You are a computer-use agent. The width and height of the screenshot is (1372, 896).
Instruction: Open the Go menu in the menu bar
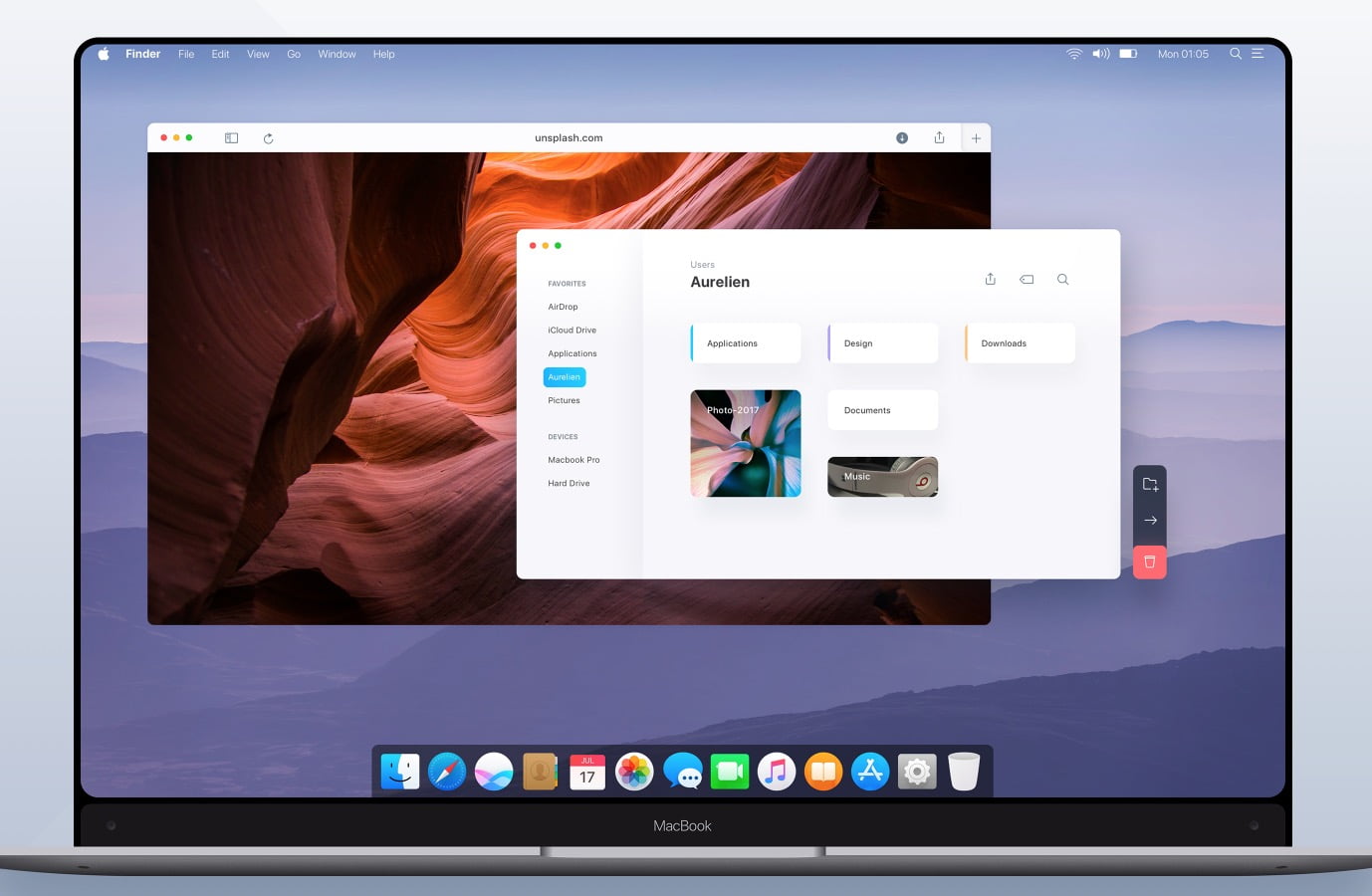(294, 54)
